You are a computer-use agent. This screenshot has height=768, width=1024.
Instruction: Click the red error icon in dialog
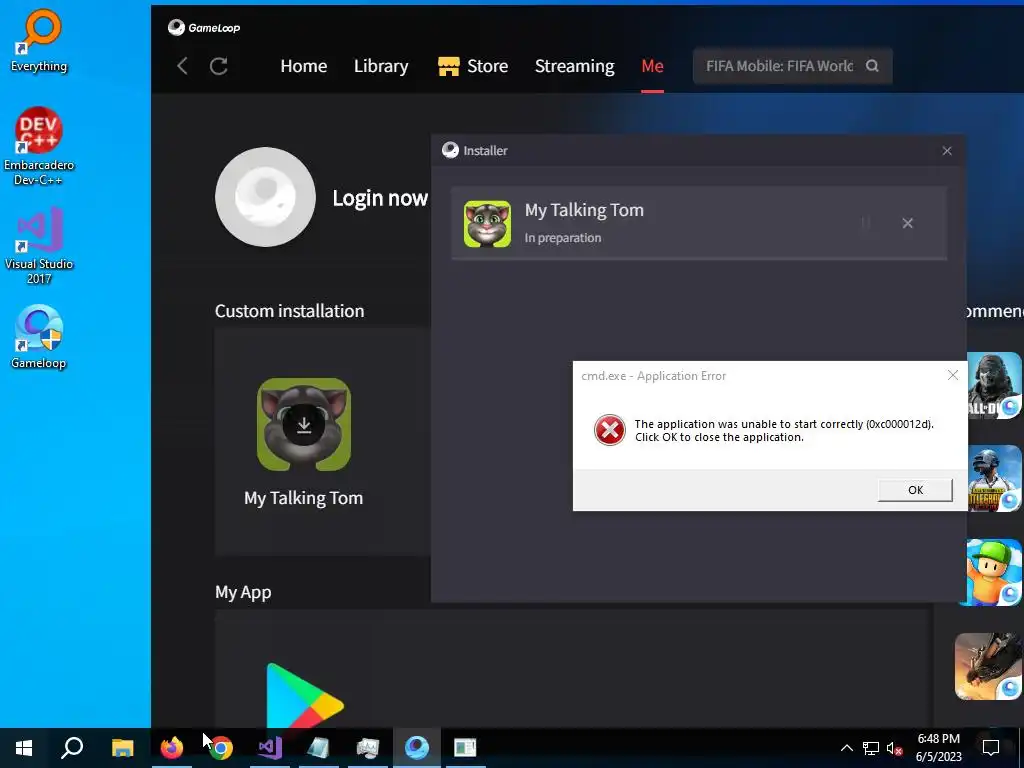(609, 430)
